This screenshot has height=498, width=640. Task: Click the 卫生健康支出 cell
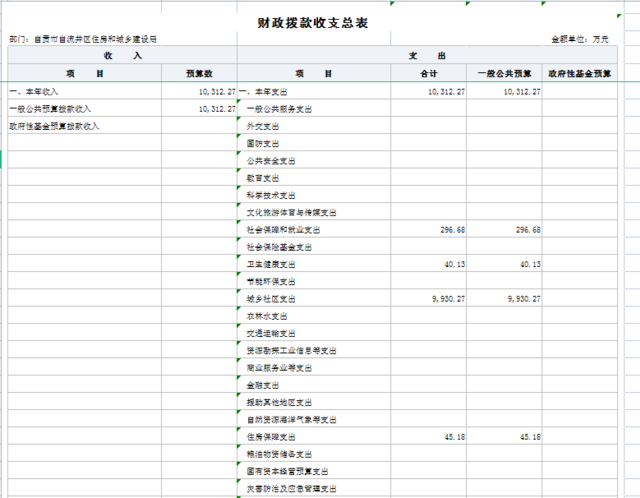[271, 264]
